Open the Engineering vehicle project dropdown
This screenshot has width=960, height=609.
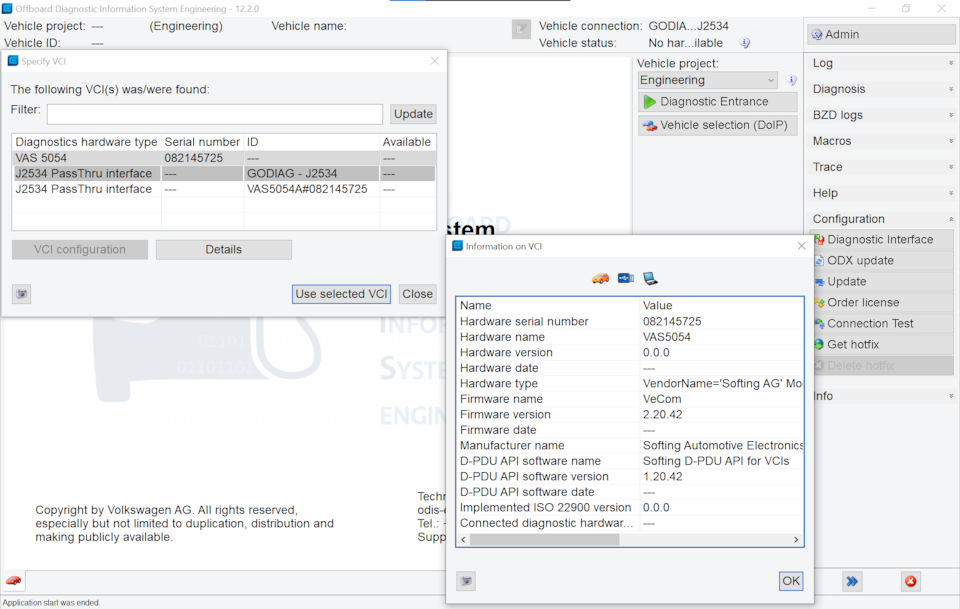coord(708,80)
